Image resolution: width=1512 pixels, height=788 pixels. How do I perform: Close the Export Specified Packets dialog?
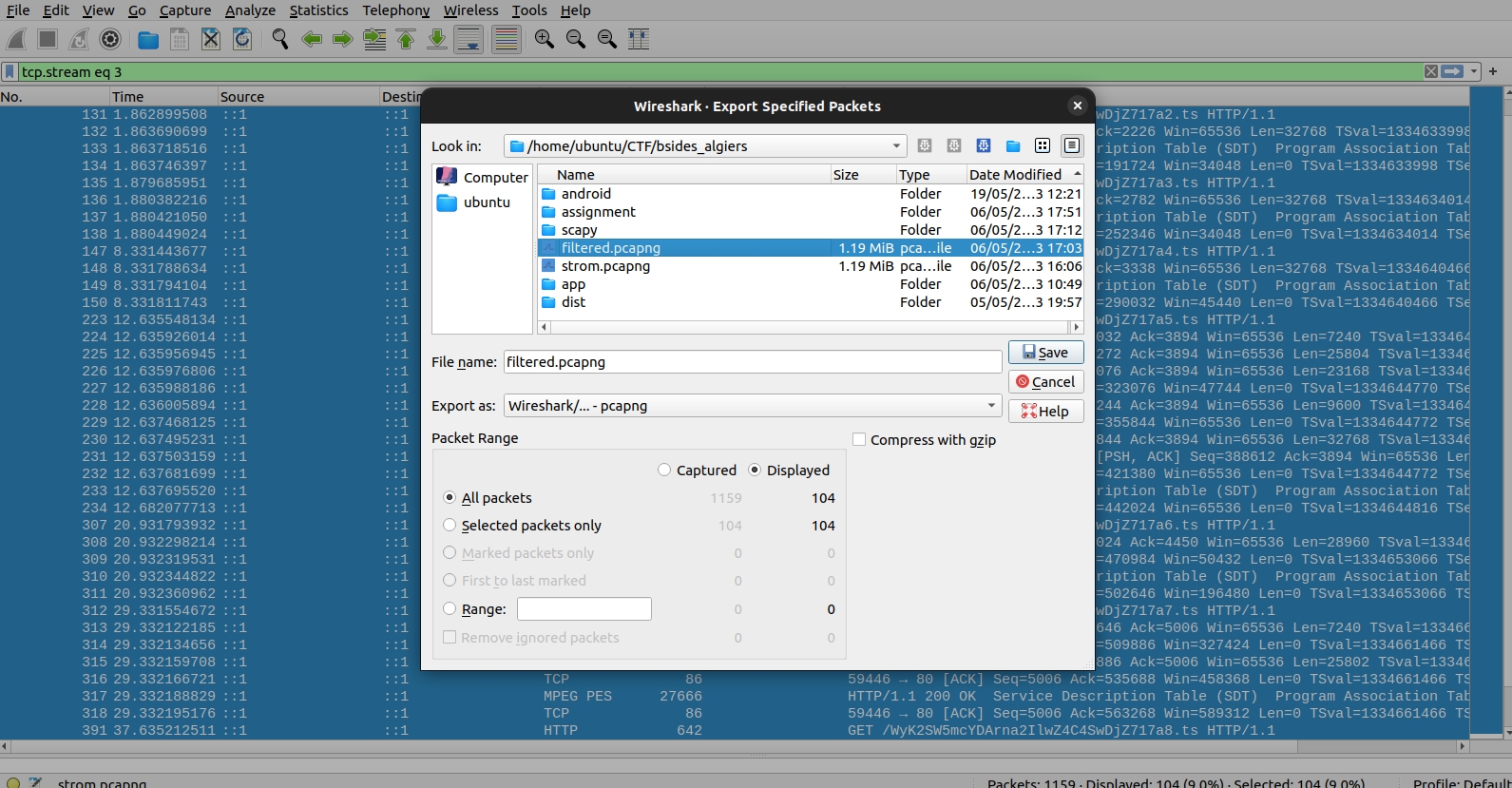pyautogui.click(x=1077, y=106)
